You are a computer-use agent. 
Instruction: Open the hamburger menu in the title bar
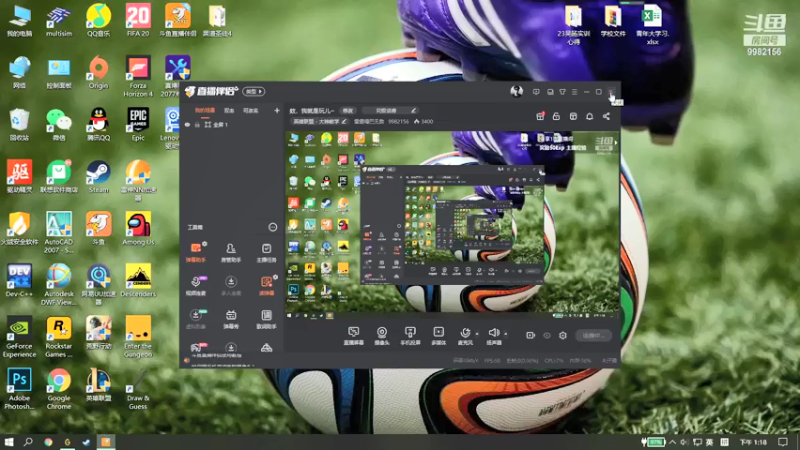574,92
